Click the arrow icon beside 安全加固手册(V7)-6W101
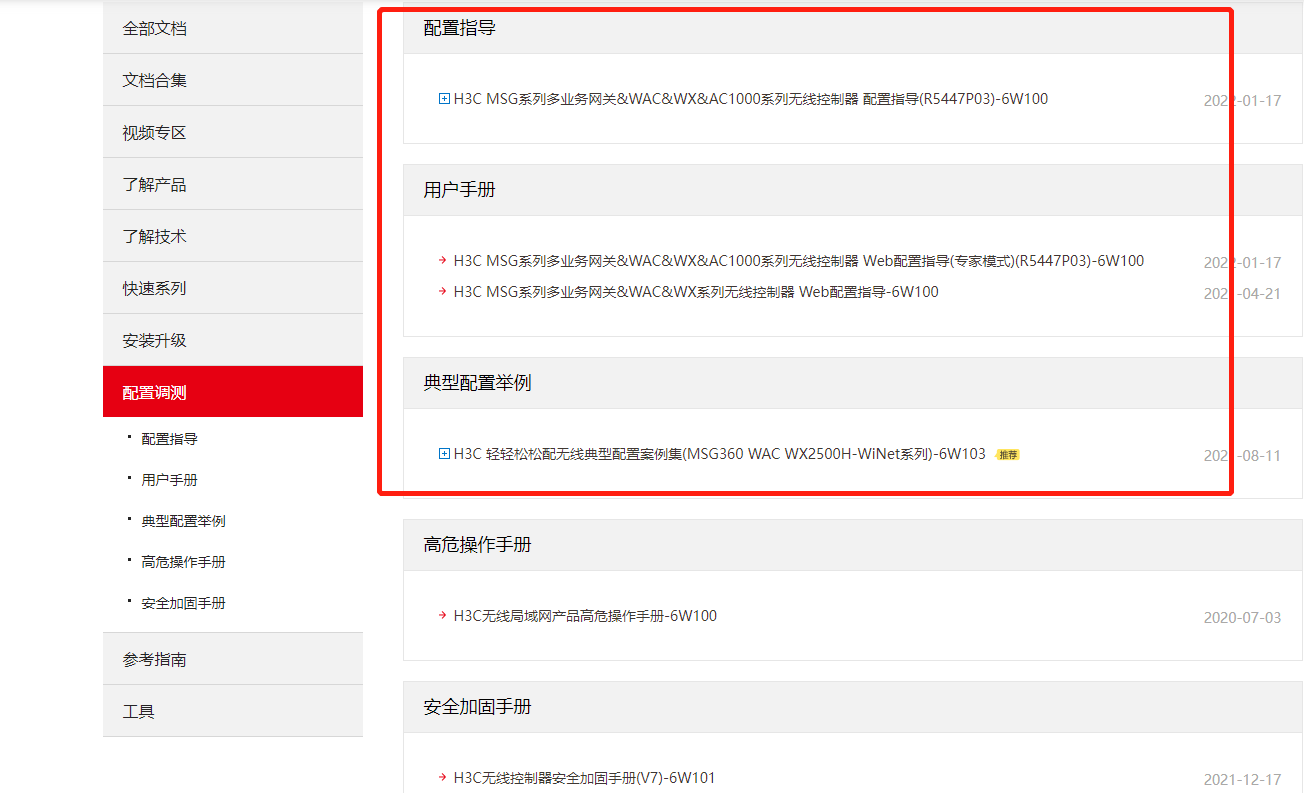Viewport: 1304px width, 793px height. (443, 778)
